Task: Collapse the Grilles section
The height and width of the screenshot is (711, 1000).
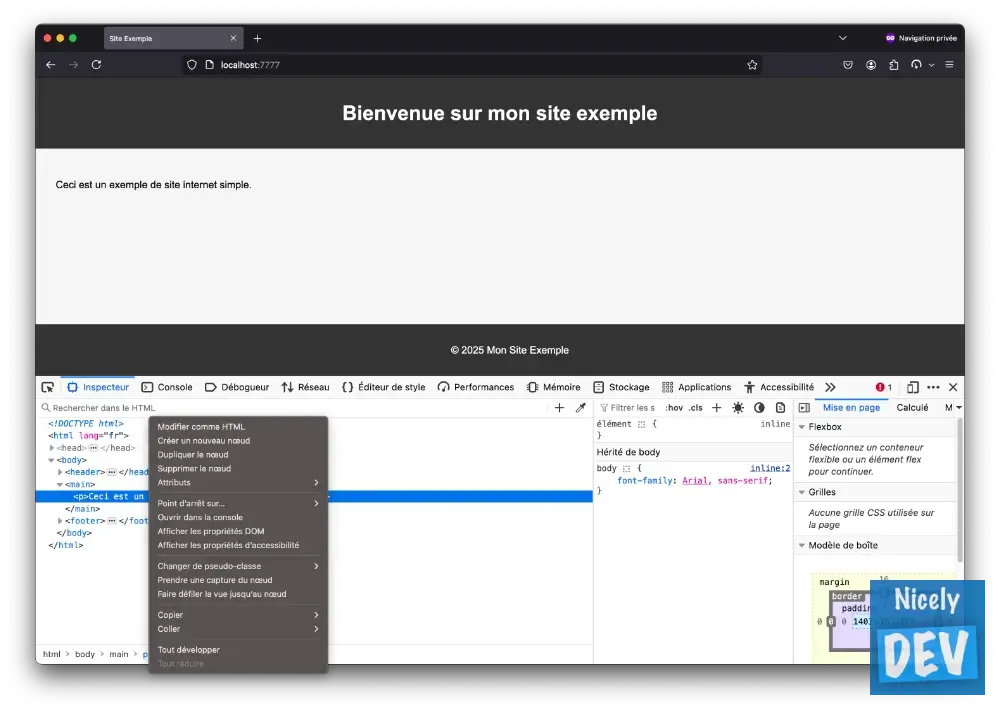Action: pyautogui.click(x=802, y=492)
